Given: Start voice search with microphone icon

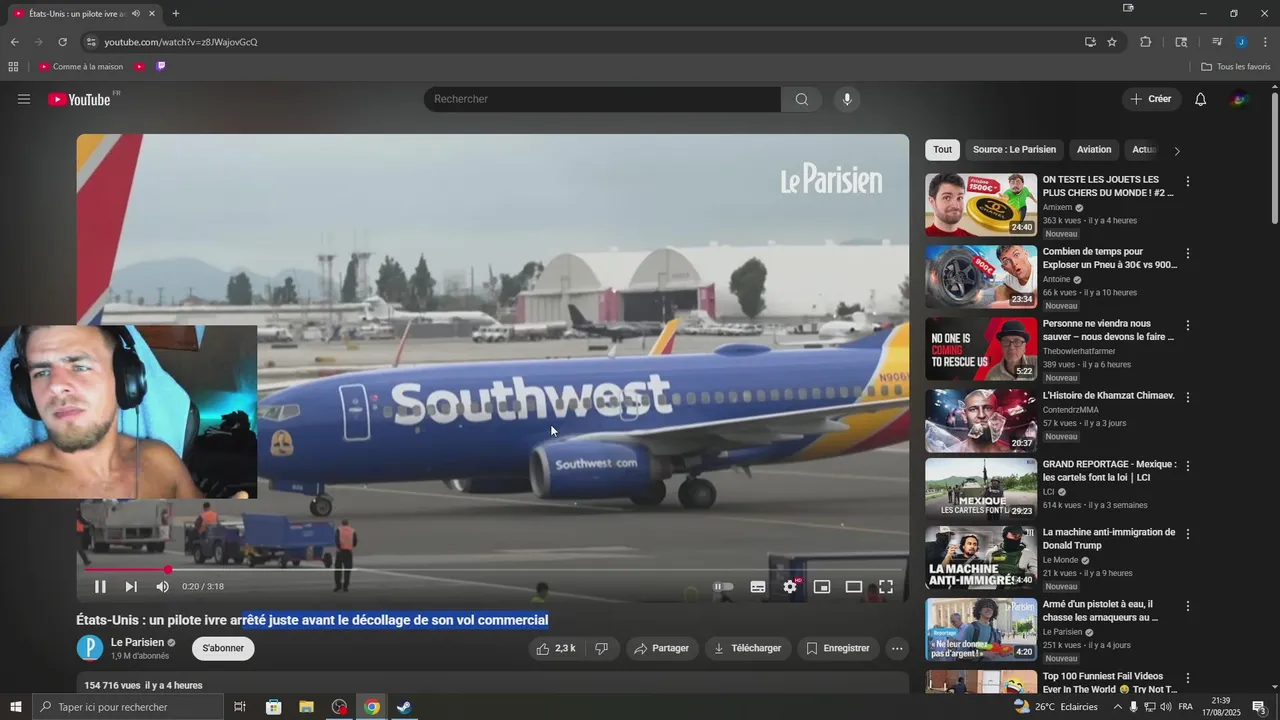Looking at the screenshot, I should [x=847, y=99].
